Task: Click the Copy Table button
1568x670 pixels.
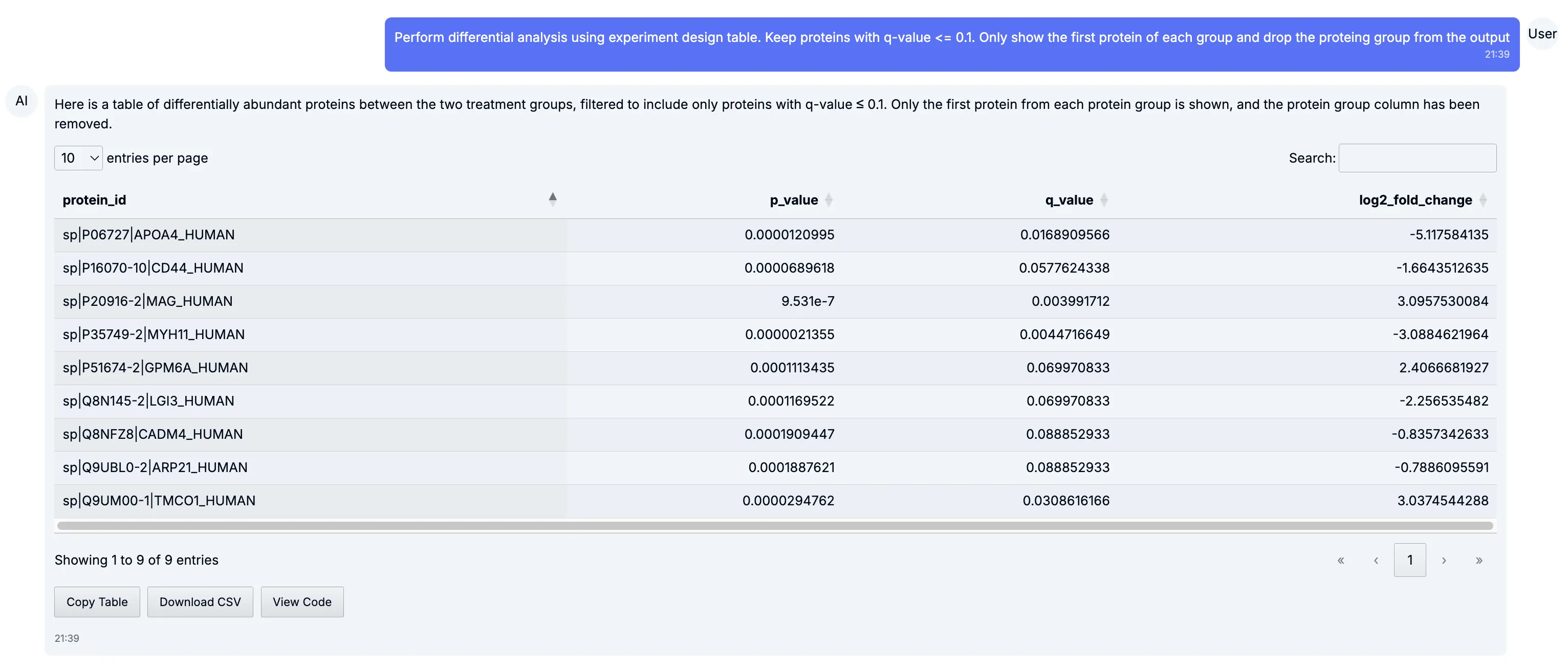Action: [x=97, y=602]
